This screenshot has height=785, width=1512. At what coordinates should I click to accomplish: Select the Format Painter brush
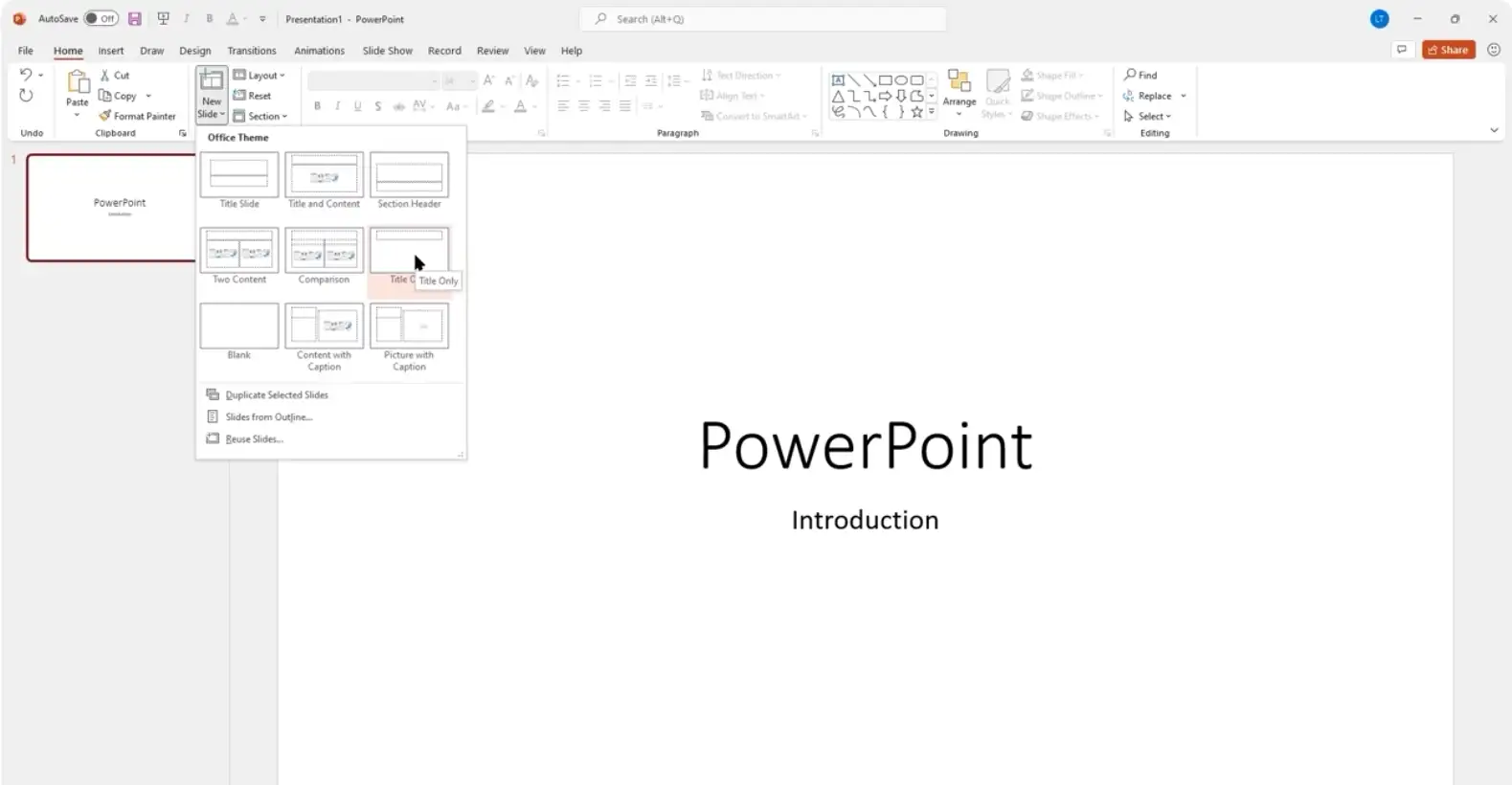click(105, 116)
